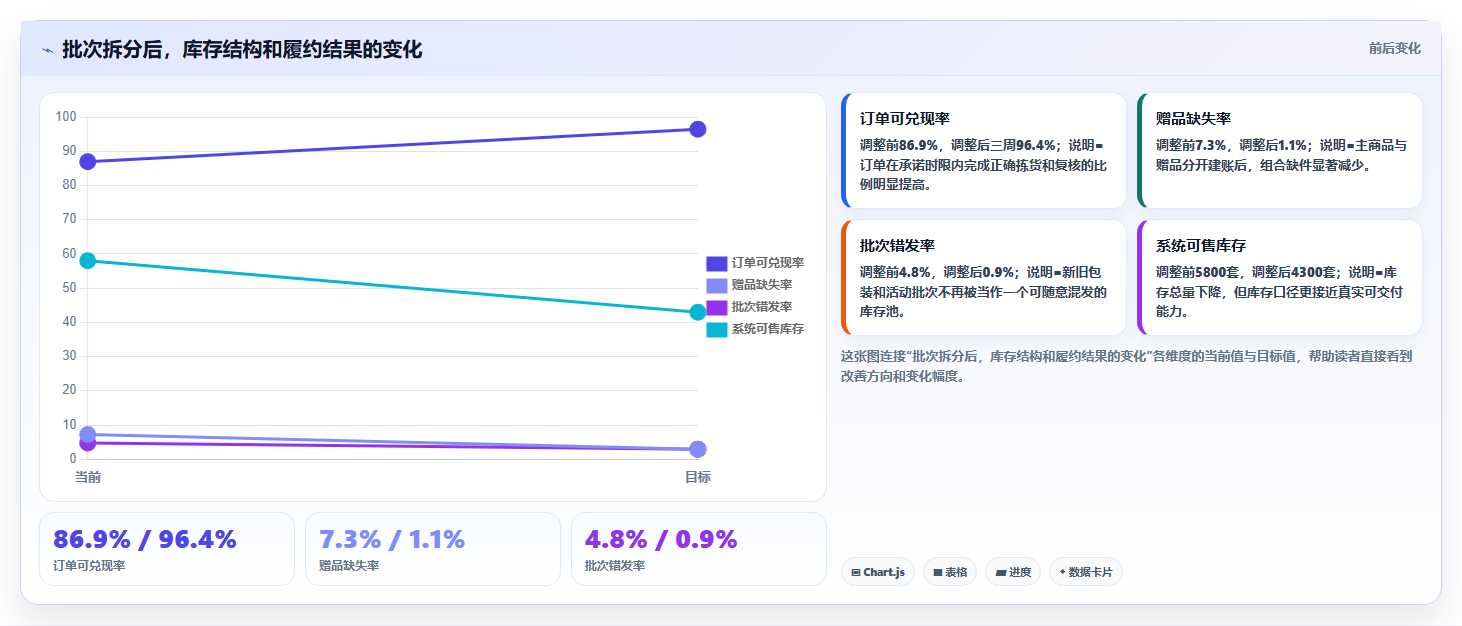
Task: Click the 目标 x-axis label
Action: (698, 478)
